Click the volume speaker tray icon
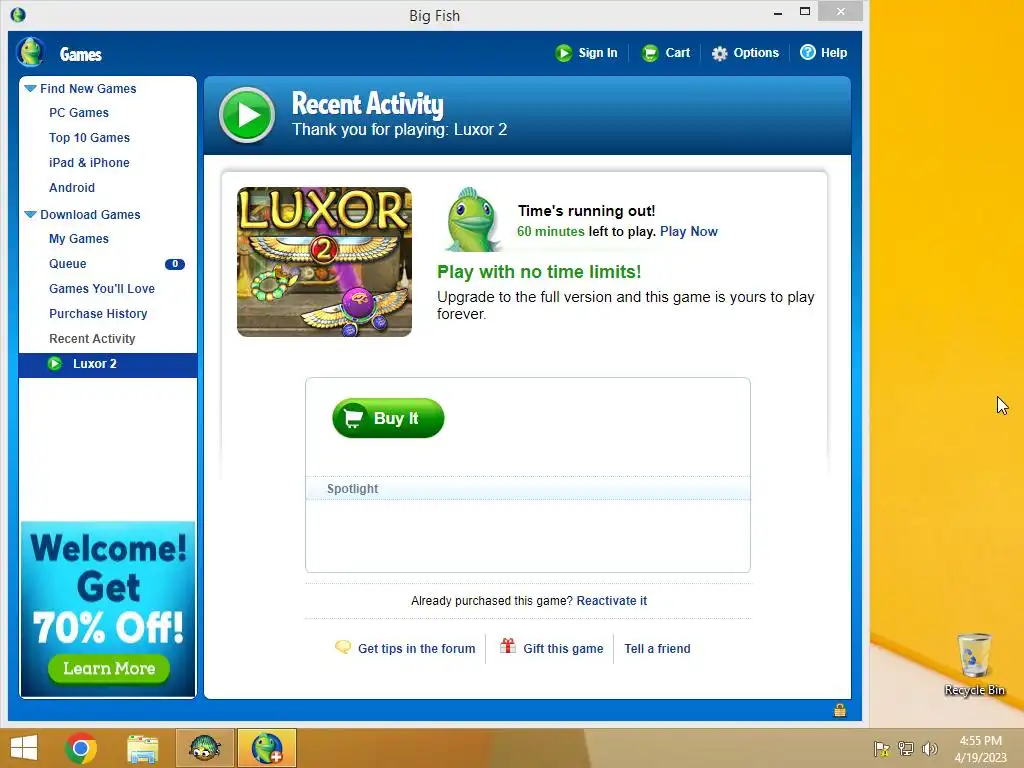 [929, 748]
